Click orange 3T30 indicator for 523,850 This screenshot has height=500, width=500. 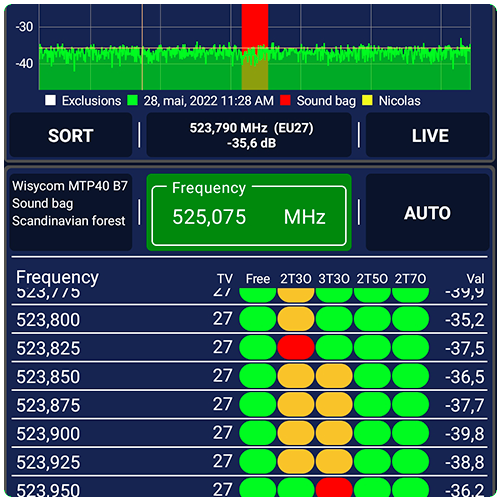(334, 376)
